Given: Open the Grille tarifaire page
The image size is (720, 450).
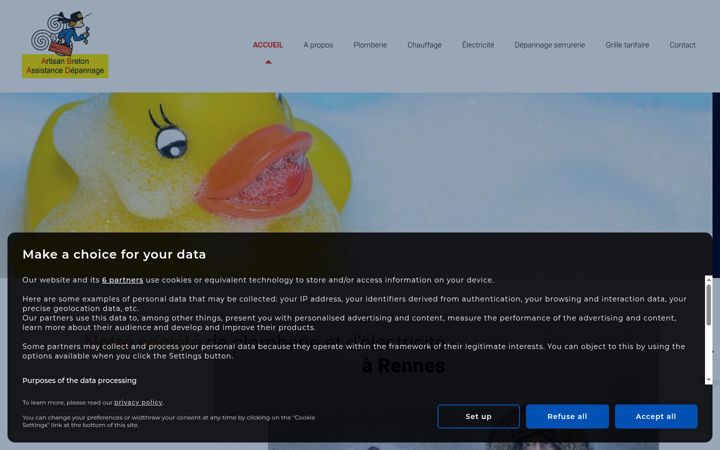Looking at the screenshot, I should (627, 45).
